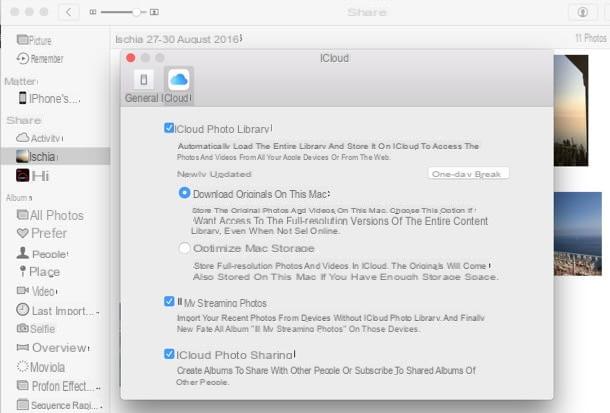
Task: Close the iCloud preferences window
Action: pos(131,58)
